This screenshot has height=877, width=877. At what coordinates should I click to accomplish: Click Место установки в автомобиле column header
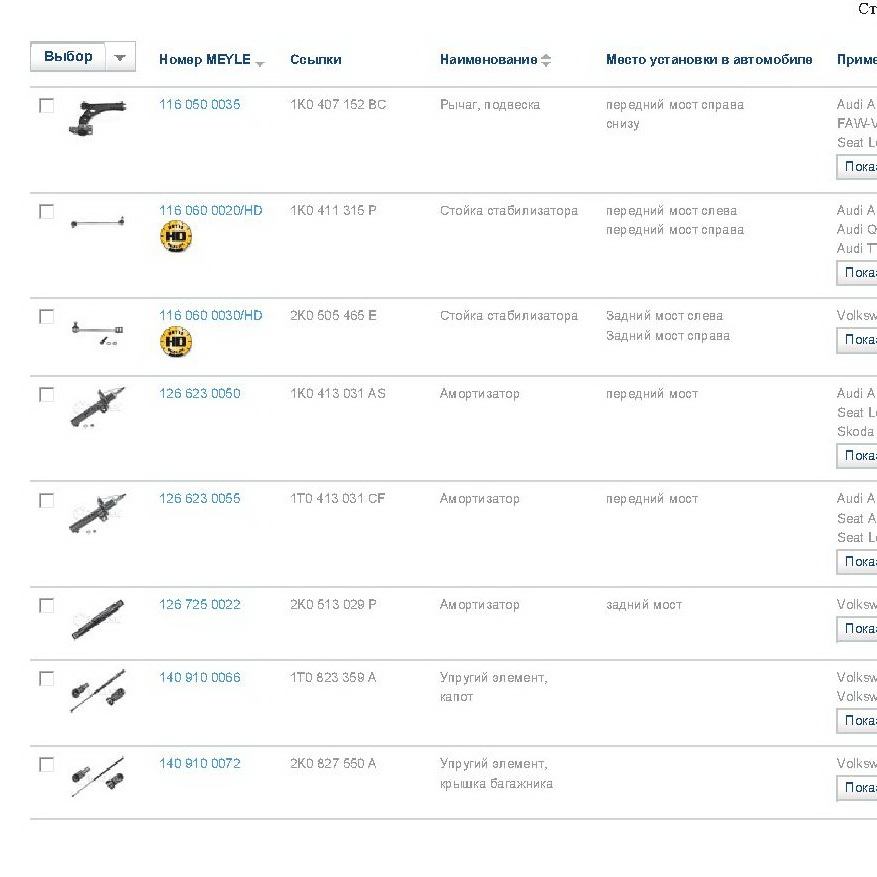(x=709, y=59)
